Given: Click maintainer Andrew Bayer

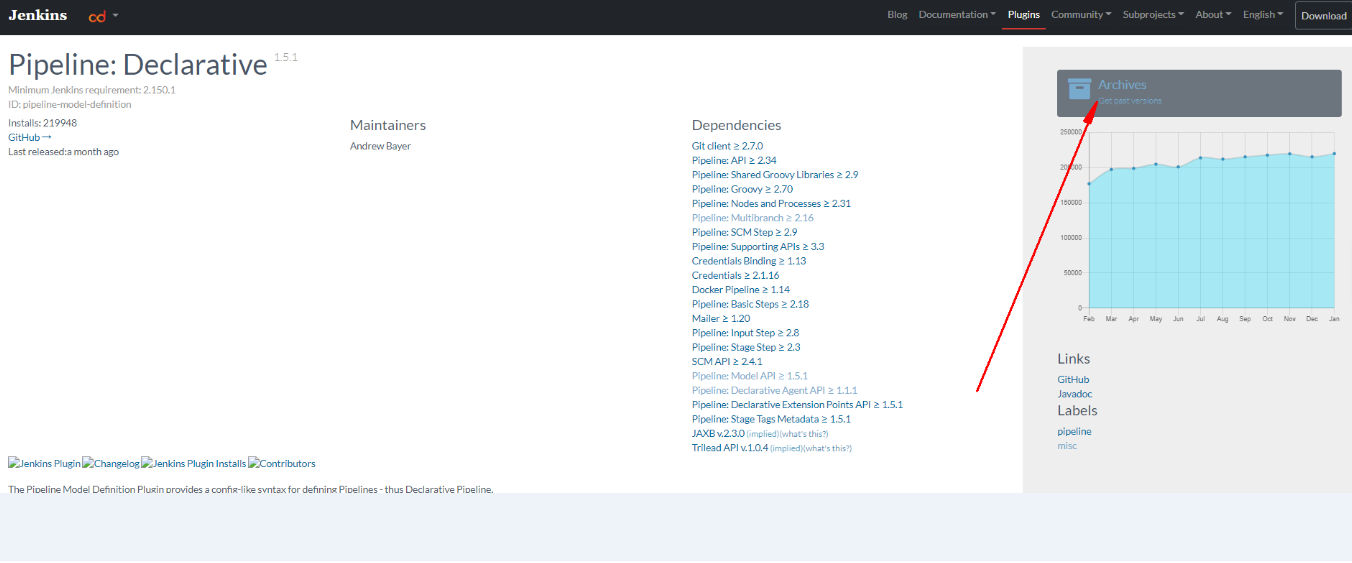Looking at the screenshot, I should (x=380, y=146).
